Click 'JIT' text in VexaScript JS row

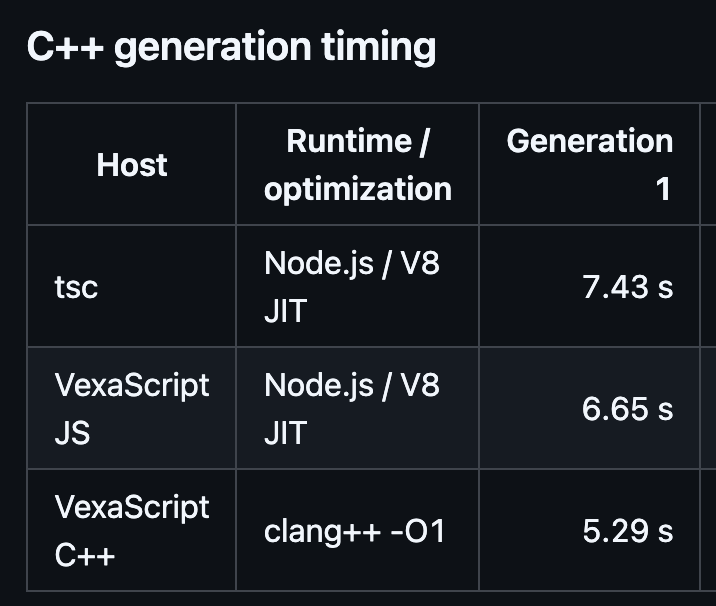pyautogui.click(x=285, y=433)
